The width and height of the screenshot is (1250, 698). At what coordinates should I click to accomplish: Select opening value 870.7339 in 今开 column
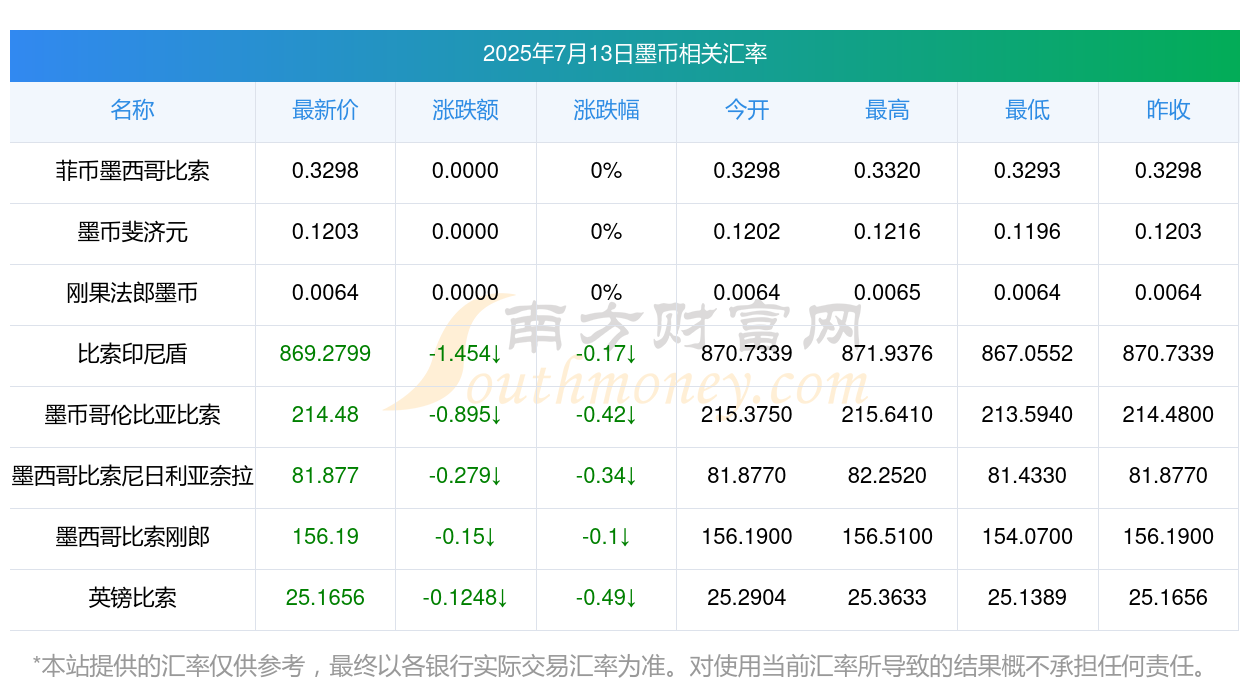tap(747, 354)
